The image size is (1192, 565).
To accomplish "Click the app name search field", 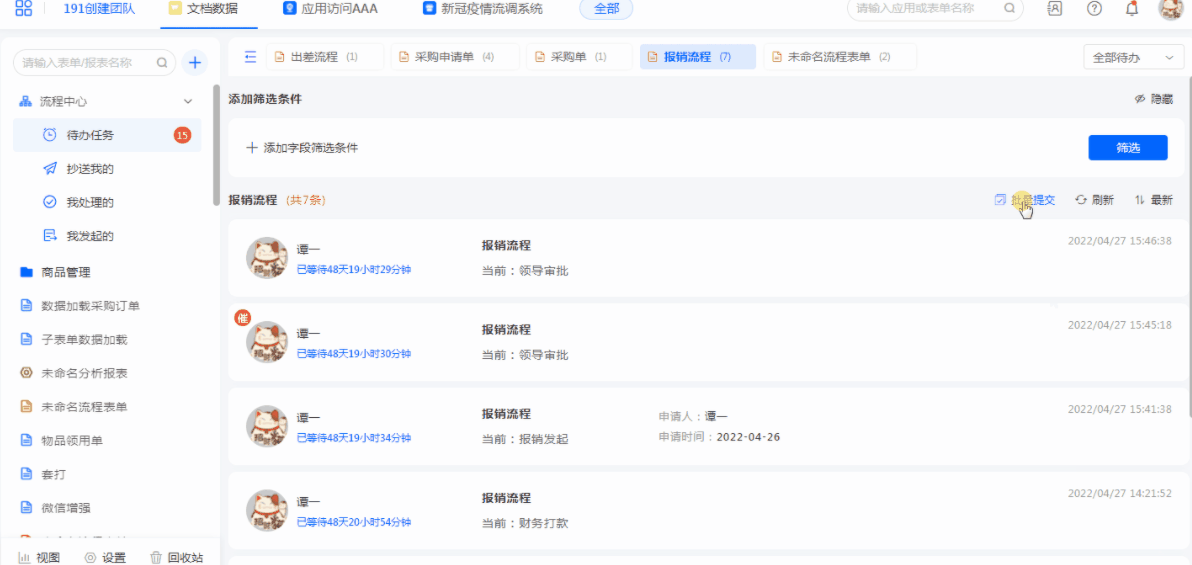I will (927, 9).
